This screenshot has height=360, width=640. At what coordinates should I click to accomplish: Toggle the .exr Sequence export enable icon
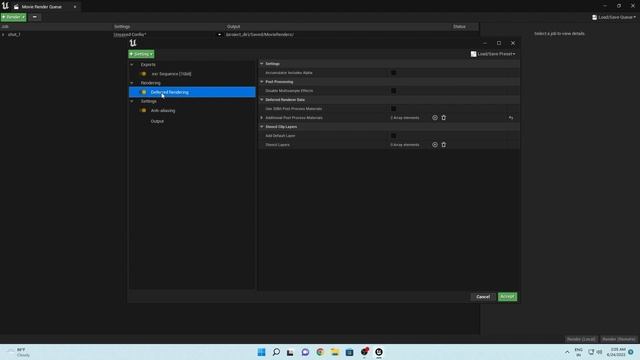[143, 74]
